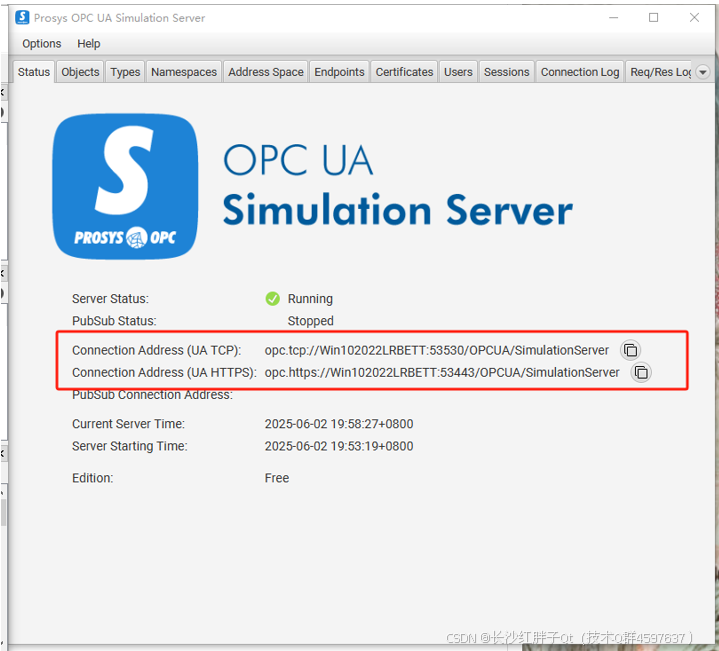The width and height of the screenshot is (719, 651).
Task: Select the Endpoints tab
Action: point(339,72)
